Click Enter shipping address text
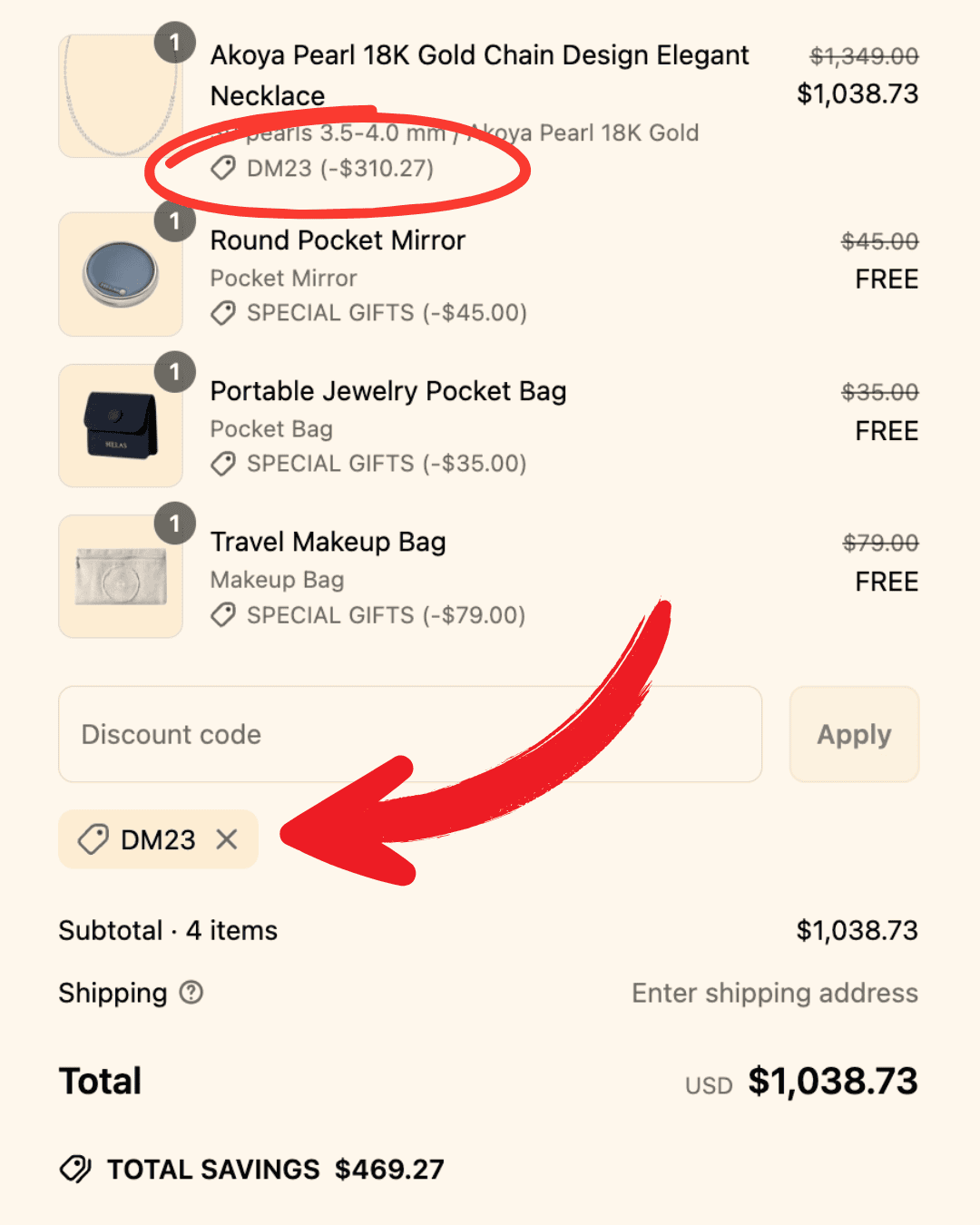 [774, 993]
